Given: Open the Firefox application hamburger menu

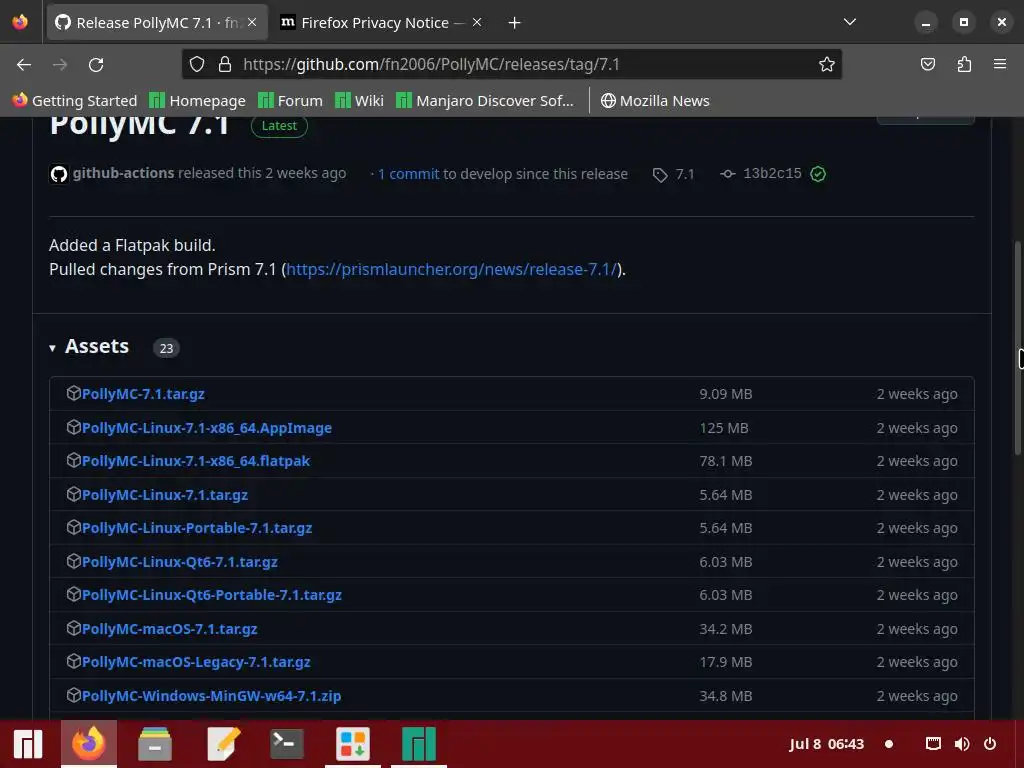Looking at the screenshot, I should coord(1000,64).
